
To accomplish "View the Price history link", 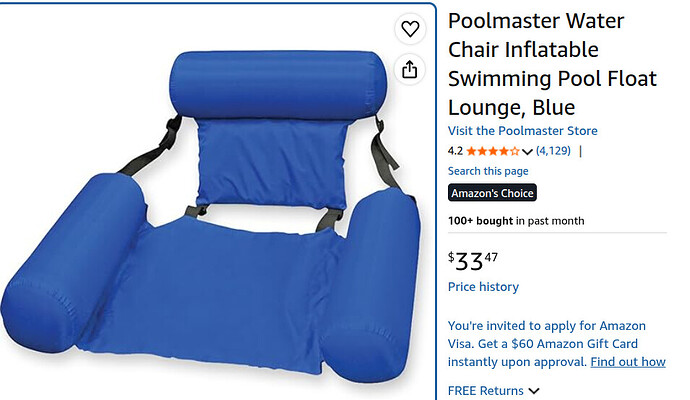I will point(483,287).
